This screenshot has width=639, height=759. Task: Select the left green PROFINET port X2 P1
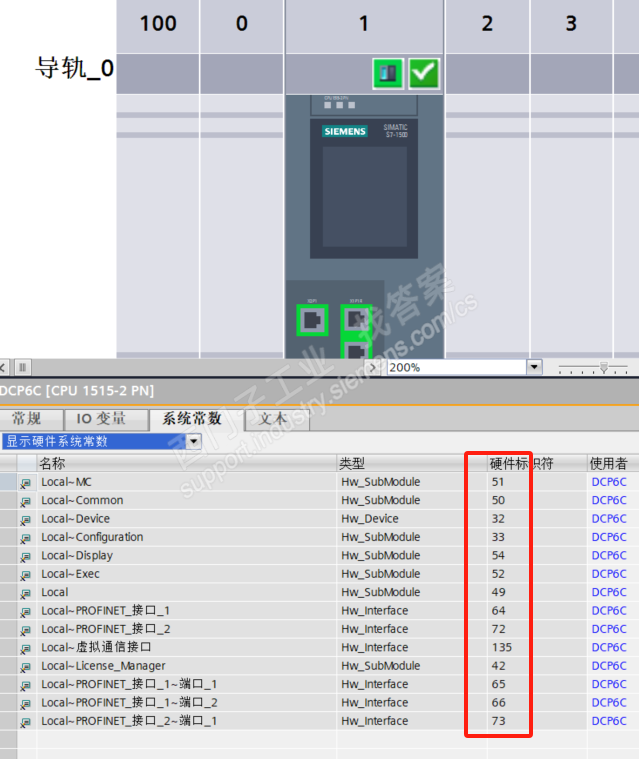(312, 320)
